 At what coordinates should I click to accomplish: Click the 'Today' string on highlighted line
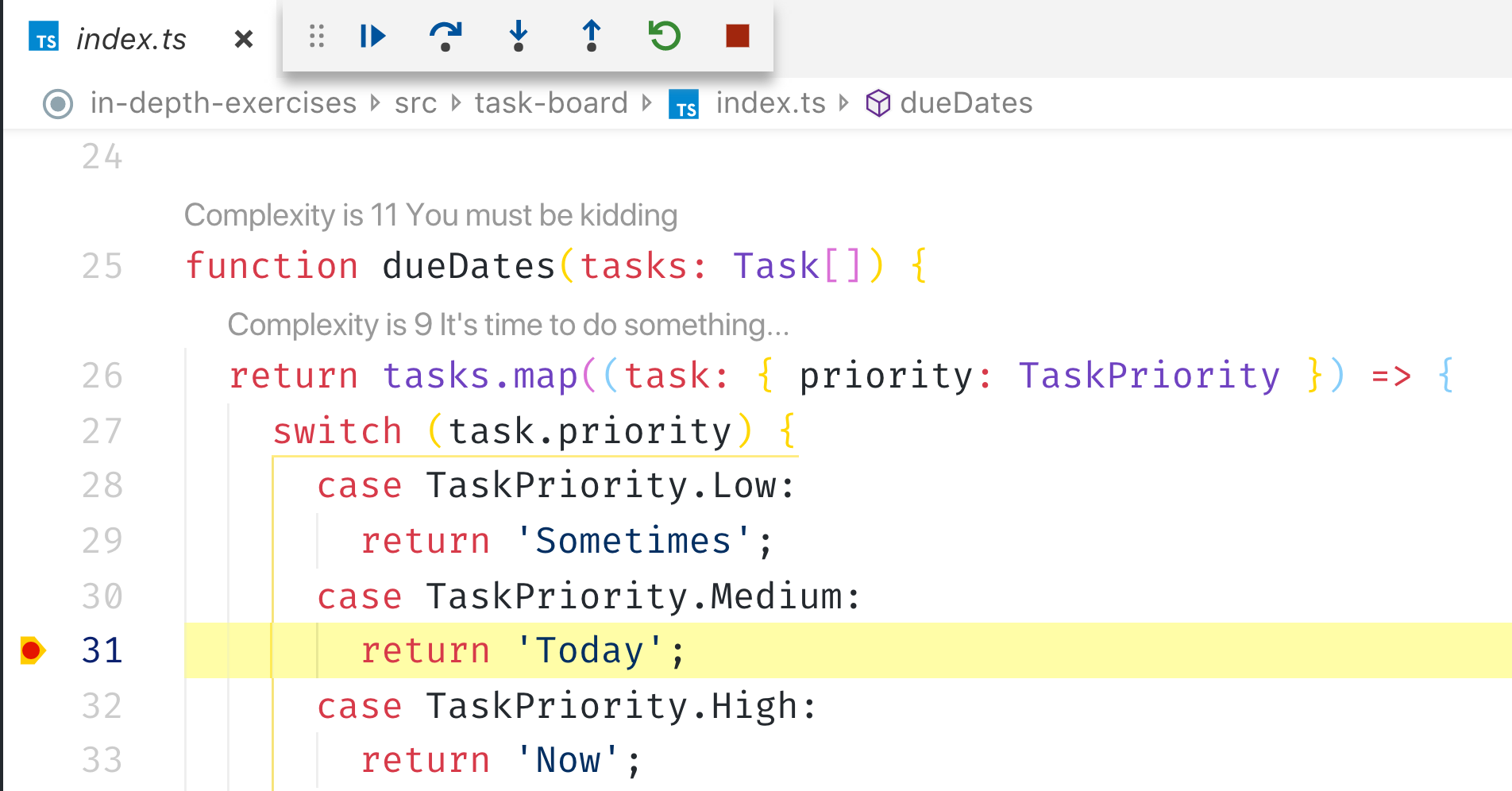pyautogui.click(x=589, y=650)
